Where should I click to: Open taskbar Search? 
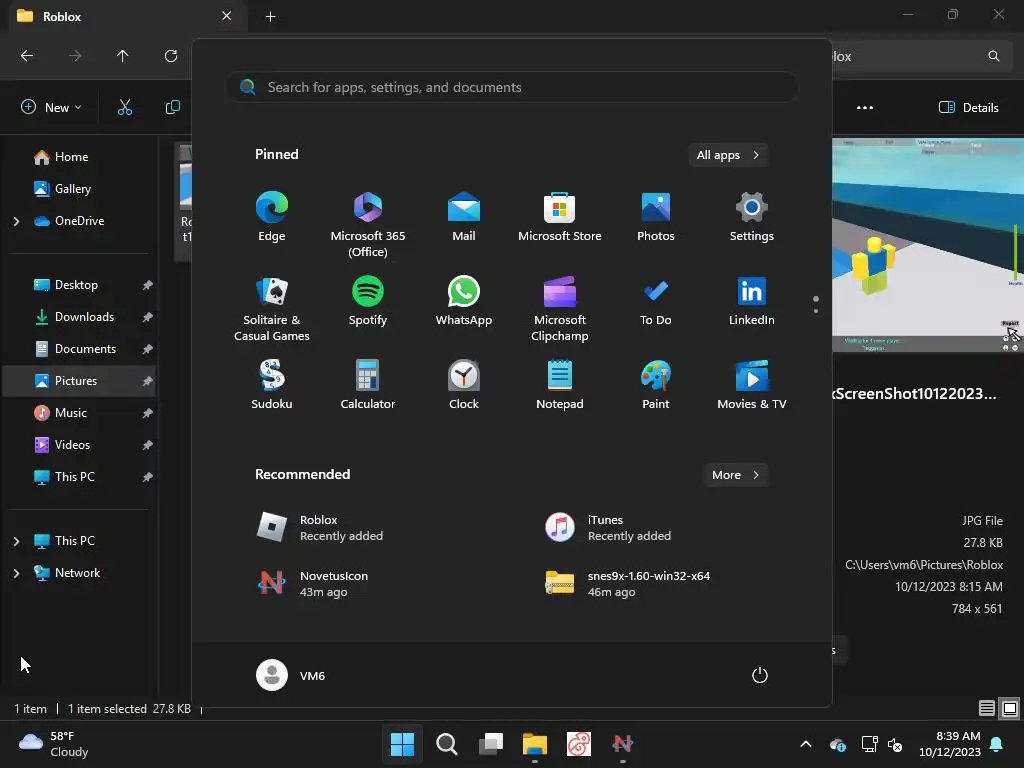point(447,744)
